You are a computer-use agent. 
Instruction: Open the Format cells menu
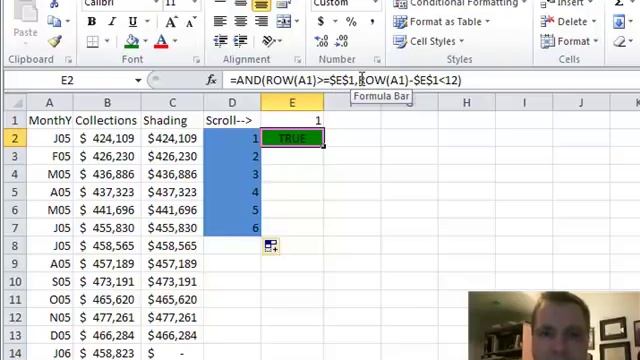pos(569,41)
